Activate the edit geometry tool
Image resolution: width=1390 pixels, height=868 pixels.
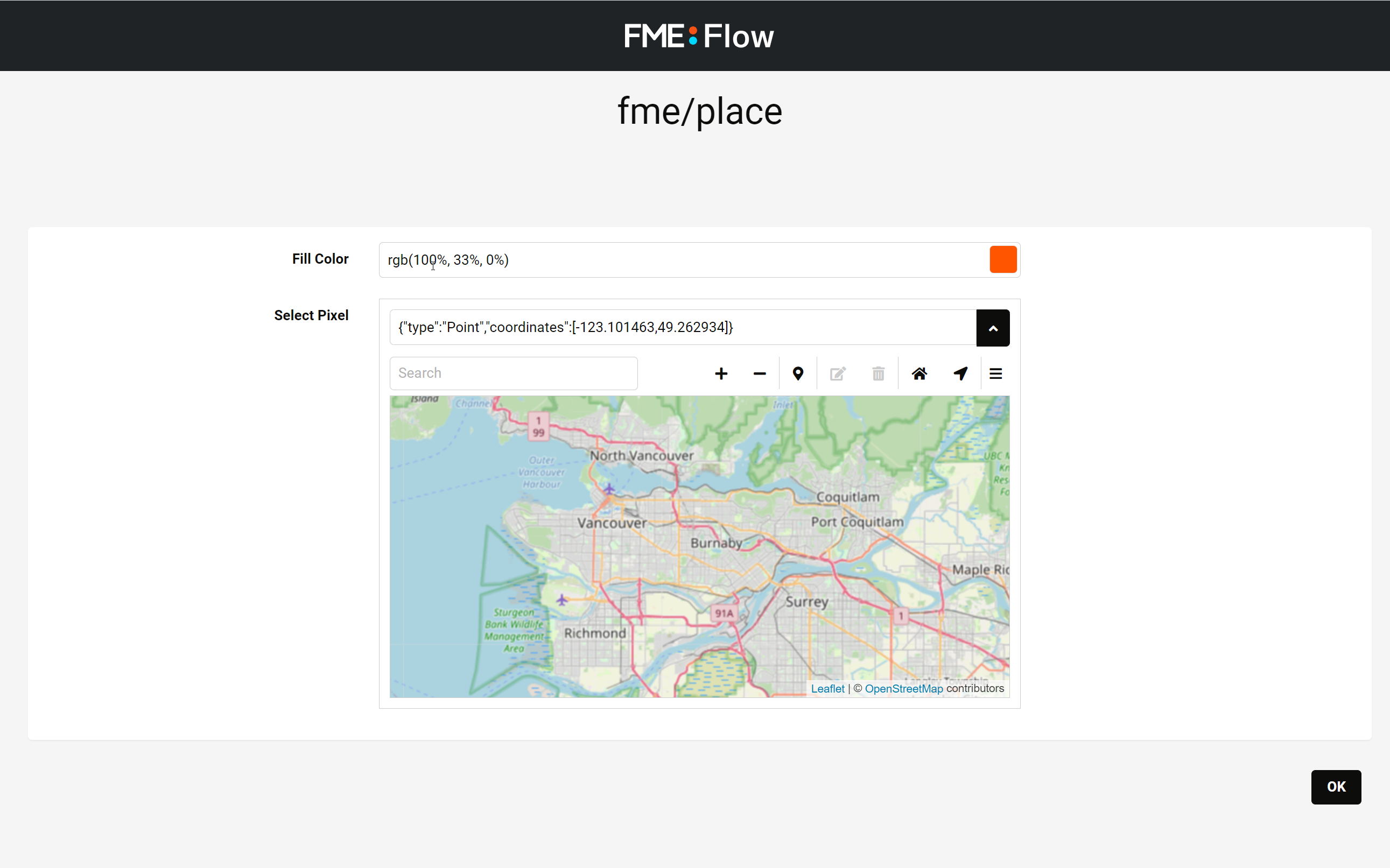pyautogui.click(x=838, y=373)
